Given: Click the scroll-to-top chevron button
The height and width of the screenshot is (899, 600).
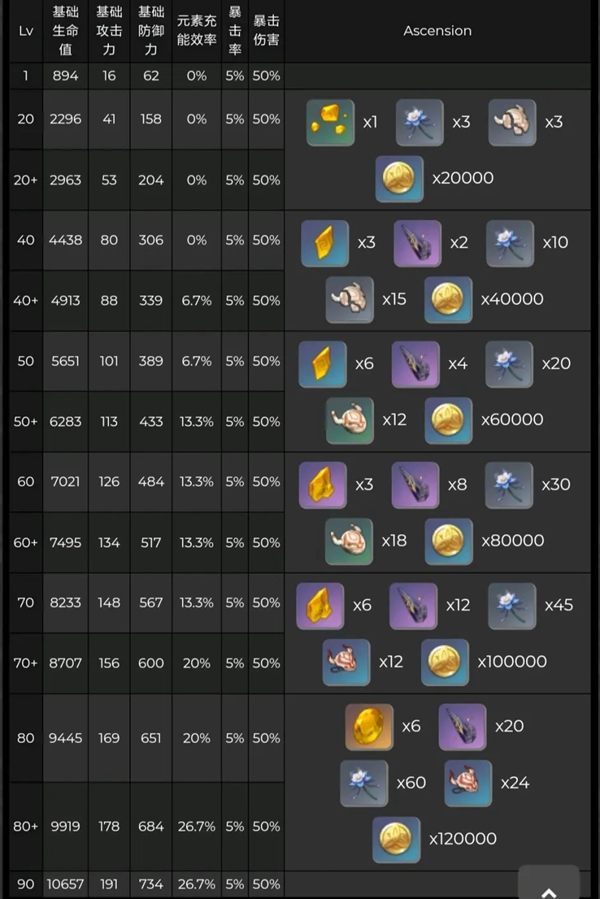Looking at the screenshot, I should (549, 884).
